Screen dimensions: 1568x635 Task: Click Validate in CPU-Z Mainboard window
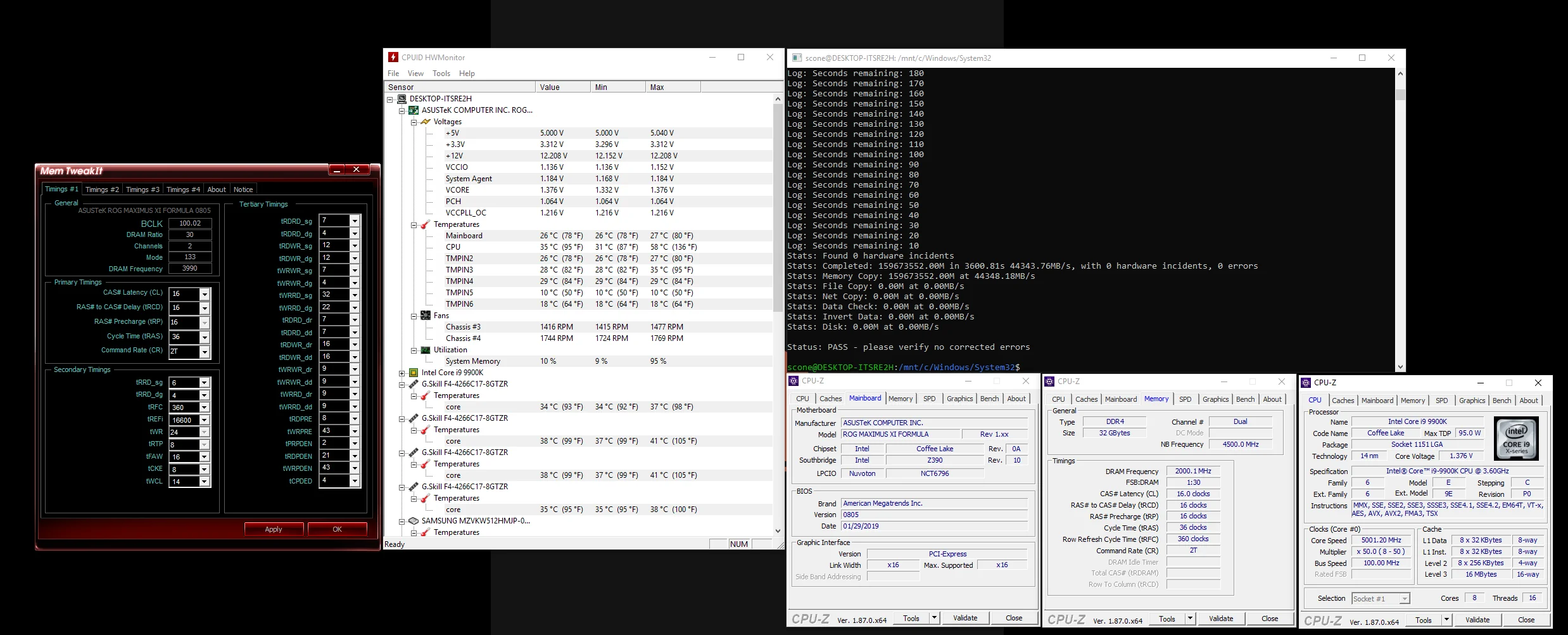tap(965, 618)
